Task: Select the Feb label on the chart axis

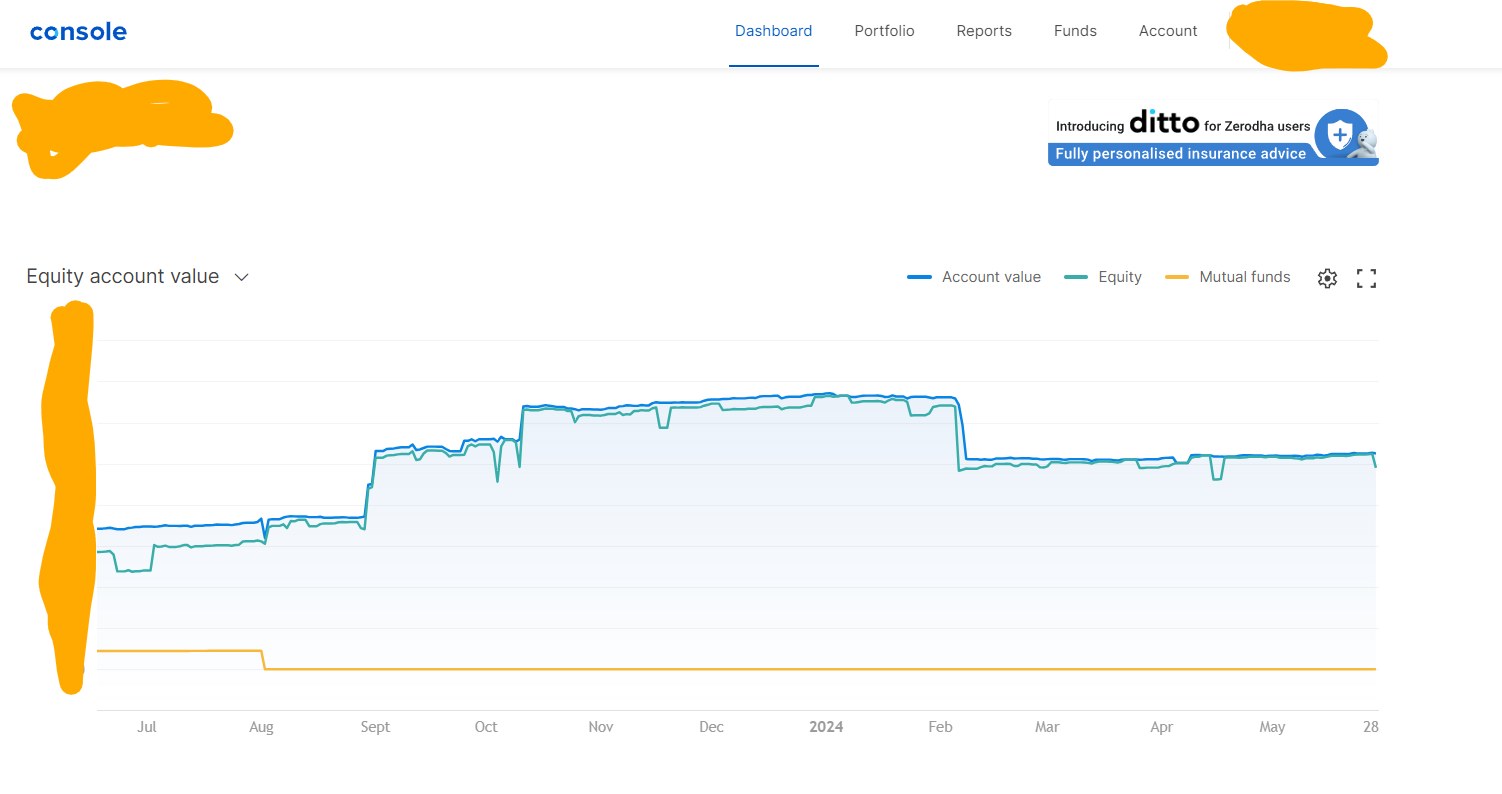Action: 940,727
